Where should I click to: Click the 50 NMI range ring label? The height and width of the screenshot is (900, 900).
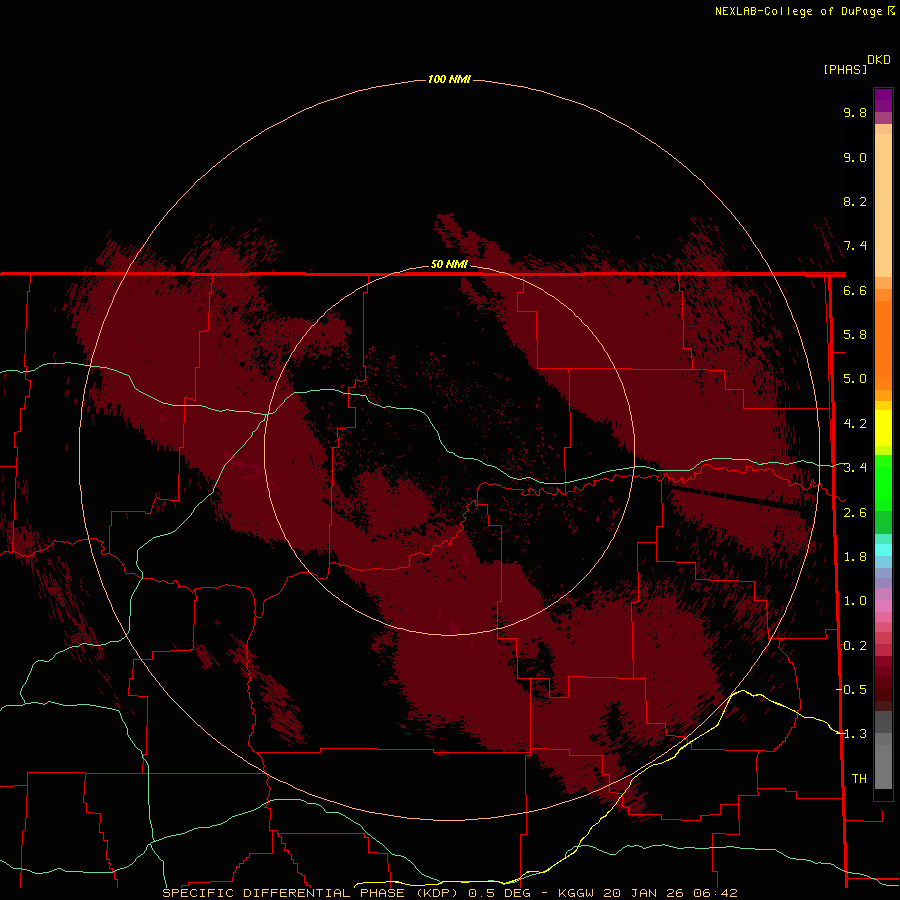tap(449, 264)
